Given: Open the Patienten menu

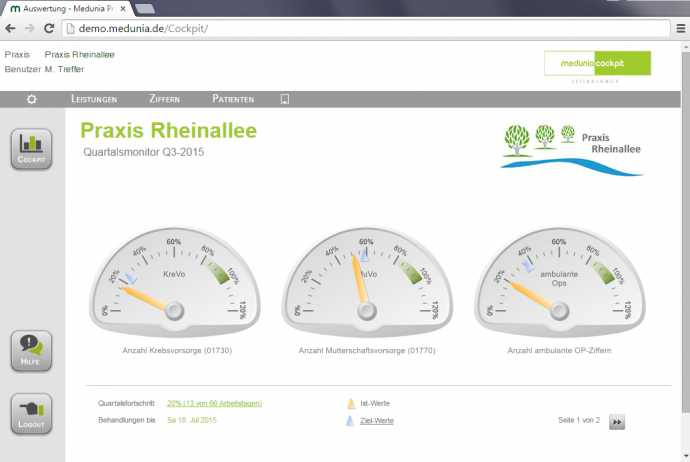Looking at the screenshot, I should pyautogui.click(x=233, y=99).
